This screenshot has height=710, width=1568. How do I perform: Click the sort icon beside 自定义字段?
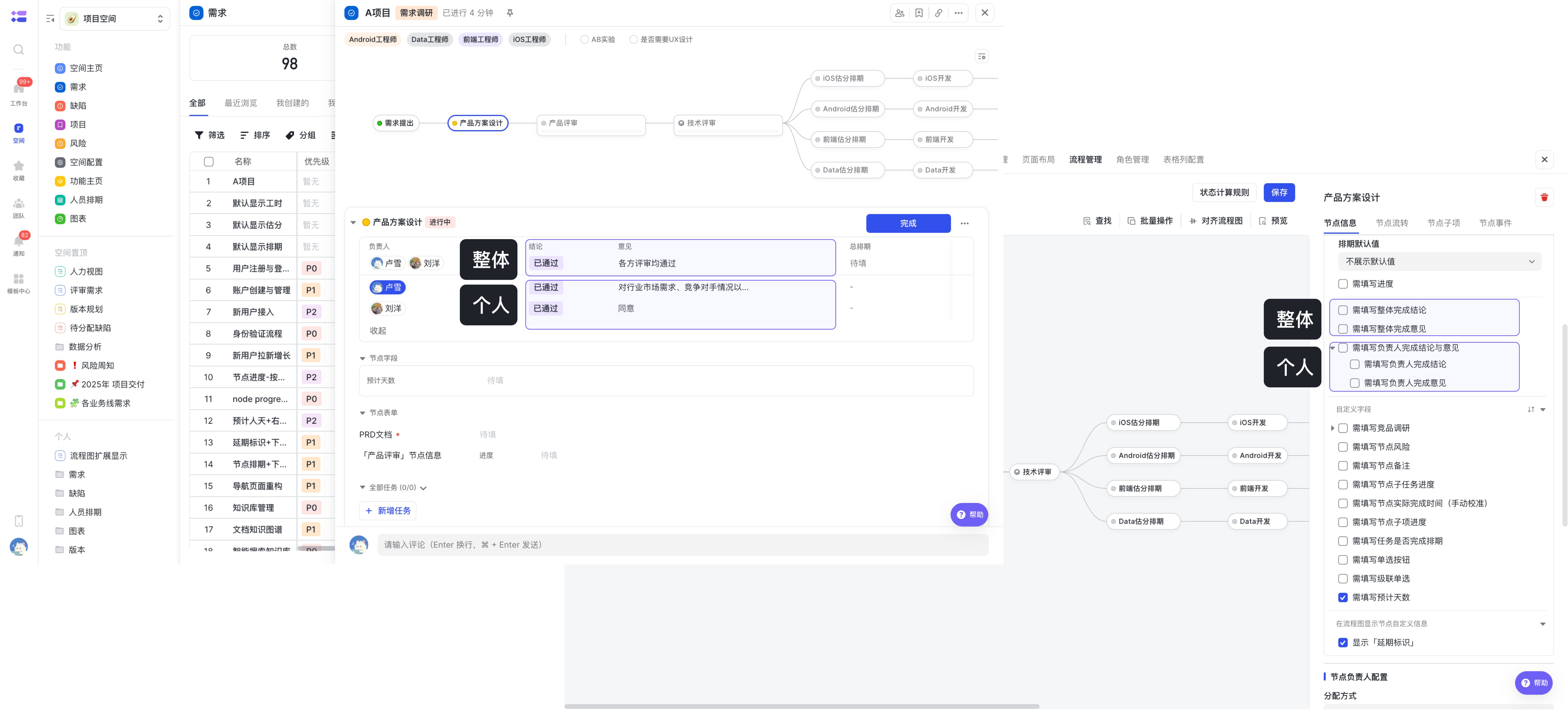(x=1531, y=410)
